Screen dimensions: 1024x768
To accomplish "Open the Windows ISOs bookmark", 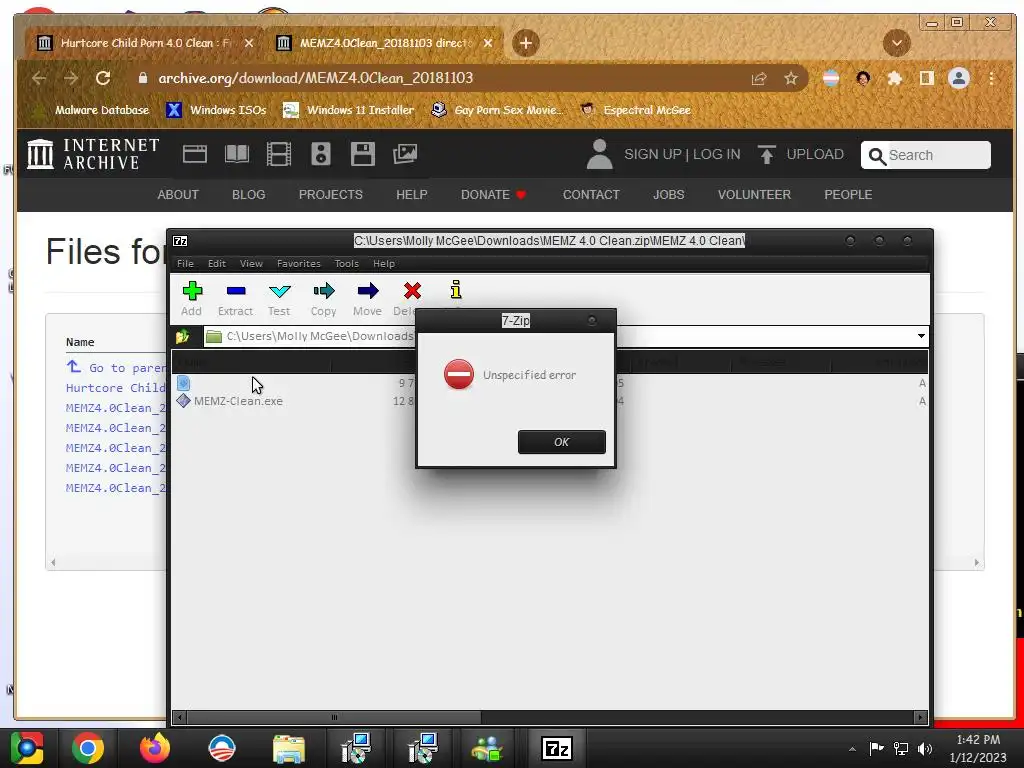I will pyautogui.click(x=217, y=110).
